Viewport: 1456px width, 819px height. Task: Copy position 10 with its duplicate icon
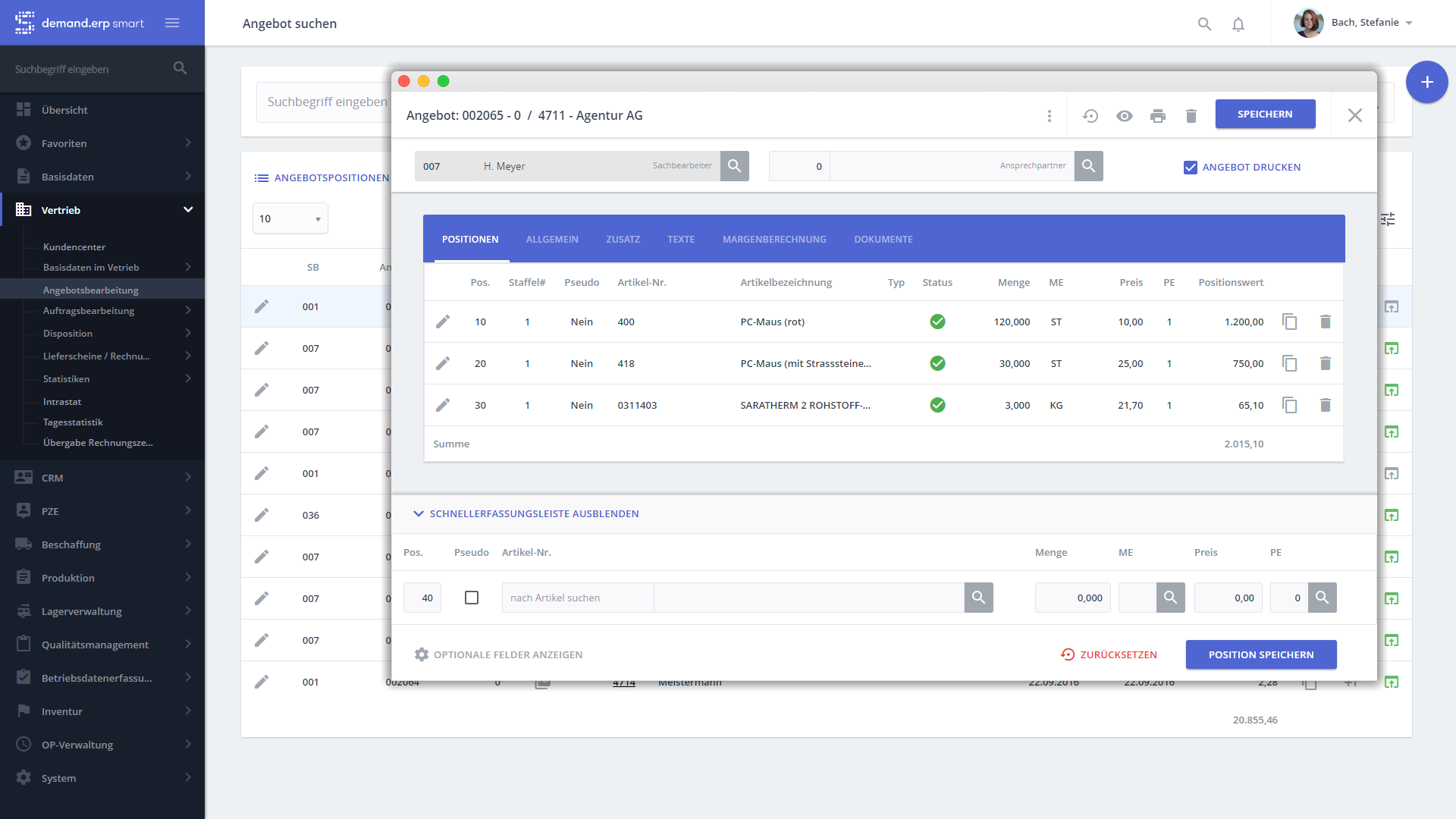point(1289,322)
